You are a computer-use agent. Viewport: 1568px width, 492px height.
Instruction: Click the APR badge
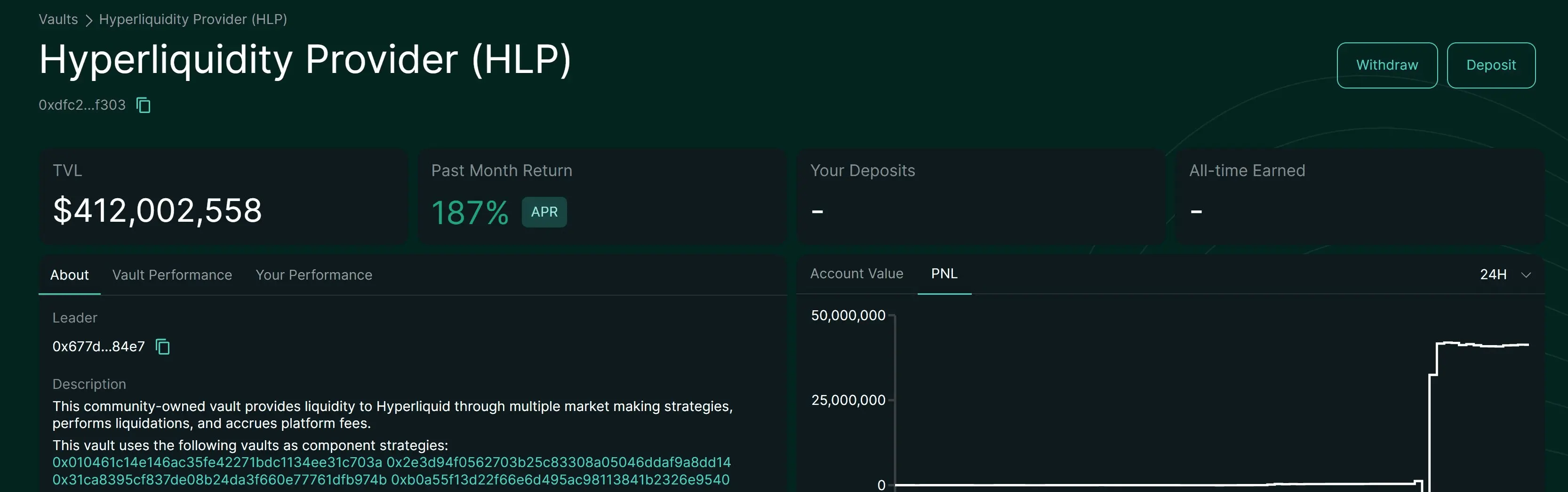point(544,212)
